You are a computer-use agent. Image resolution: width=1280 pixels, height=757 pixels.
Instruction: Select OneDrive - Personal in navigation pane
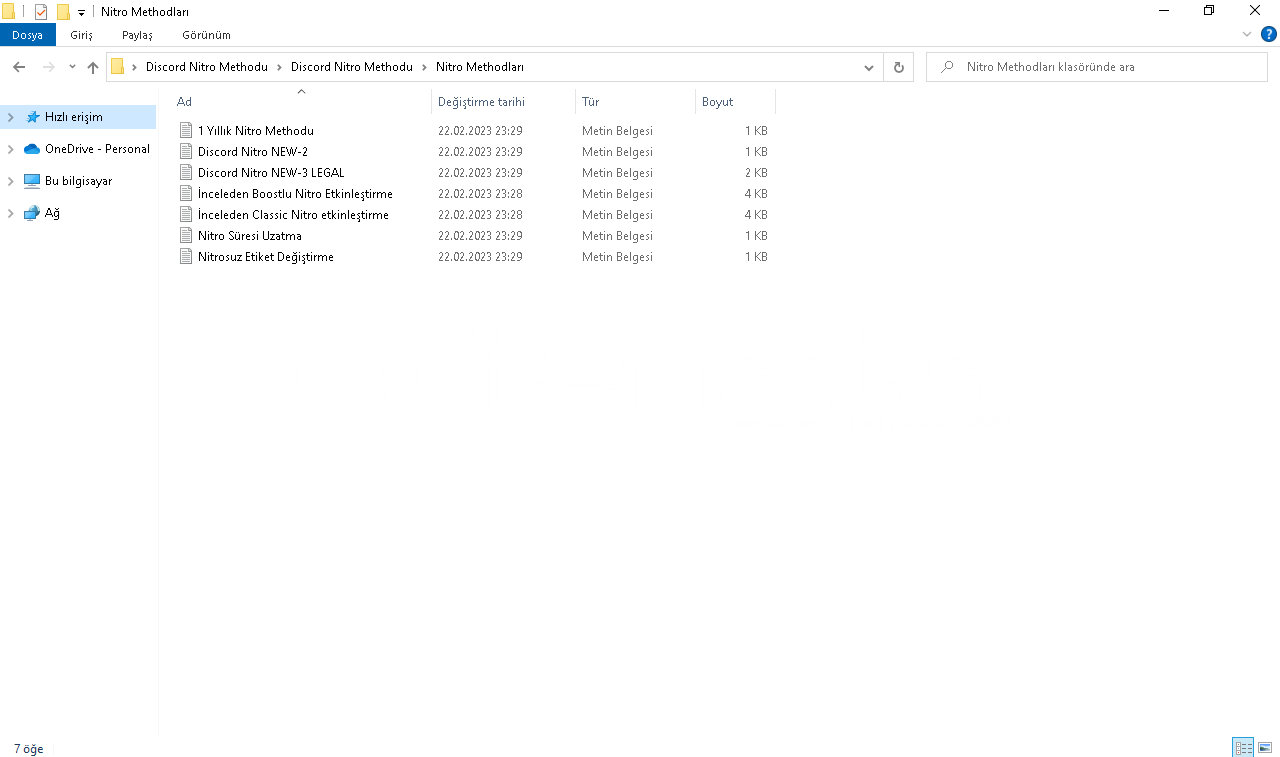(97, 149)
